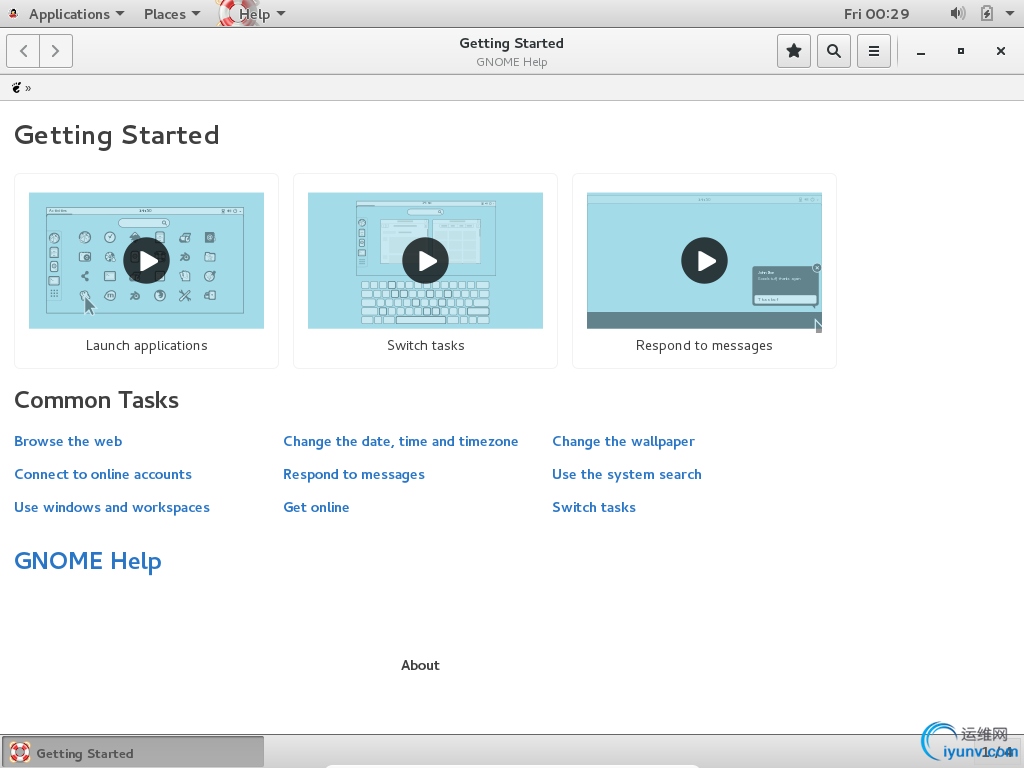1024x768 pixels.
Task: Go back with the left arrow button
Action: tap(24, 51)
